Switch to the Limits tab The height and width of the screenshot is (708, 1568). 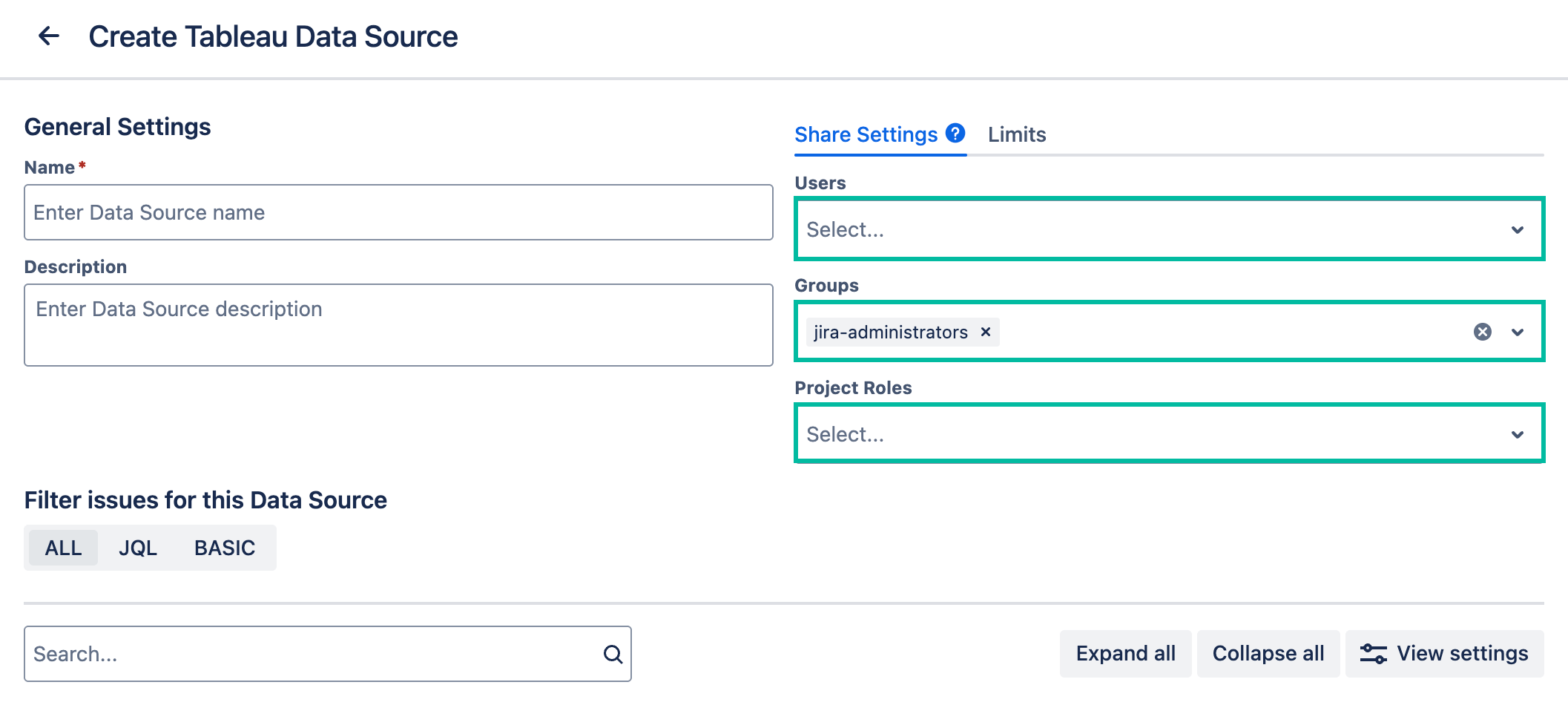(x=1017, y=134)
